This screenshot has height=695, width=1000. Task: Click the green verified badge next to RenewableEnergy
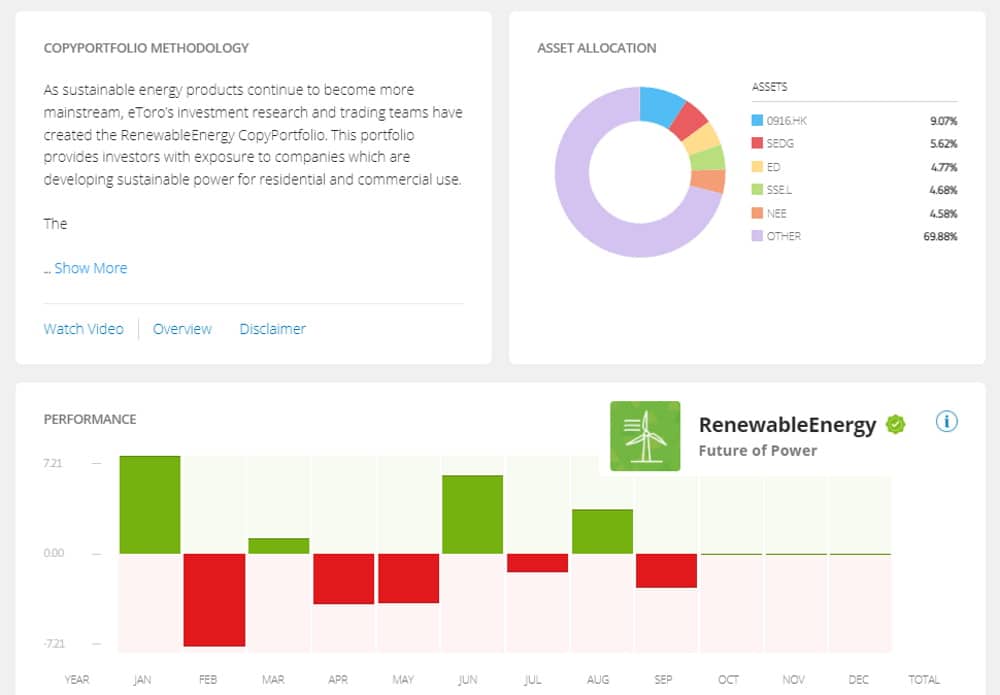click(895, 424)
